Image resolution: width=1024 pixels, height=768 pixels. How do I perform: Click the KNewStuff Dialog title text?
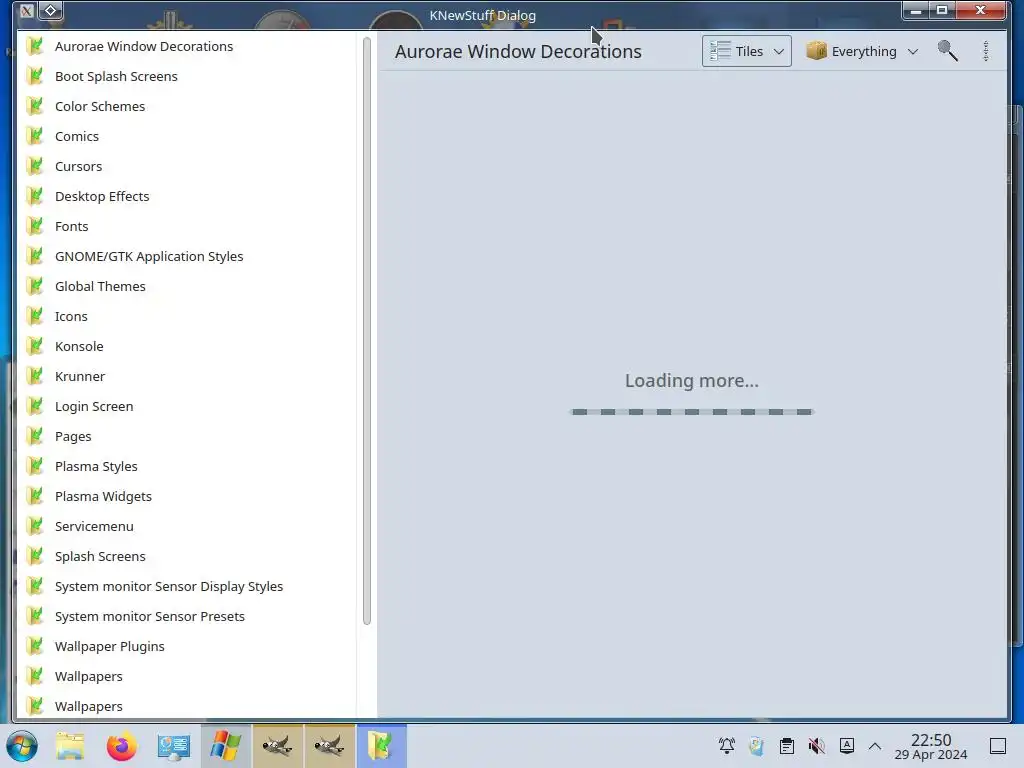point(483,15)
